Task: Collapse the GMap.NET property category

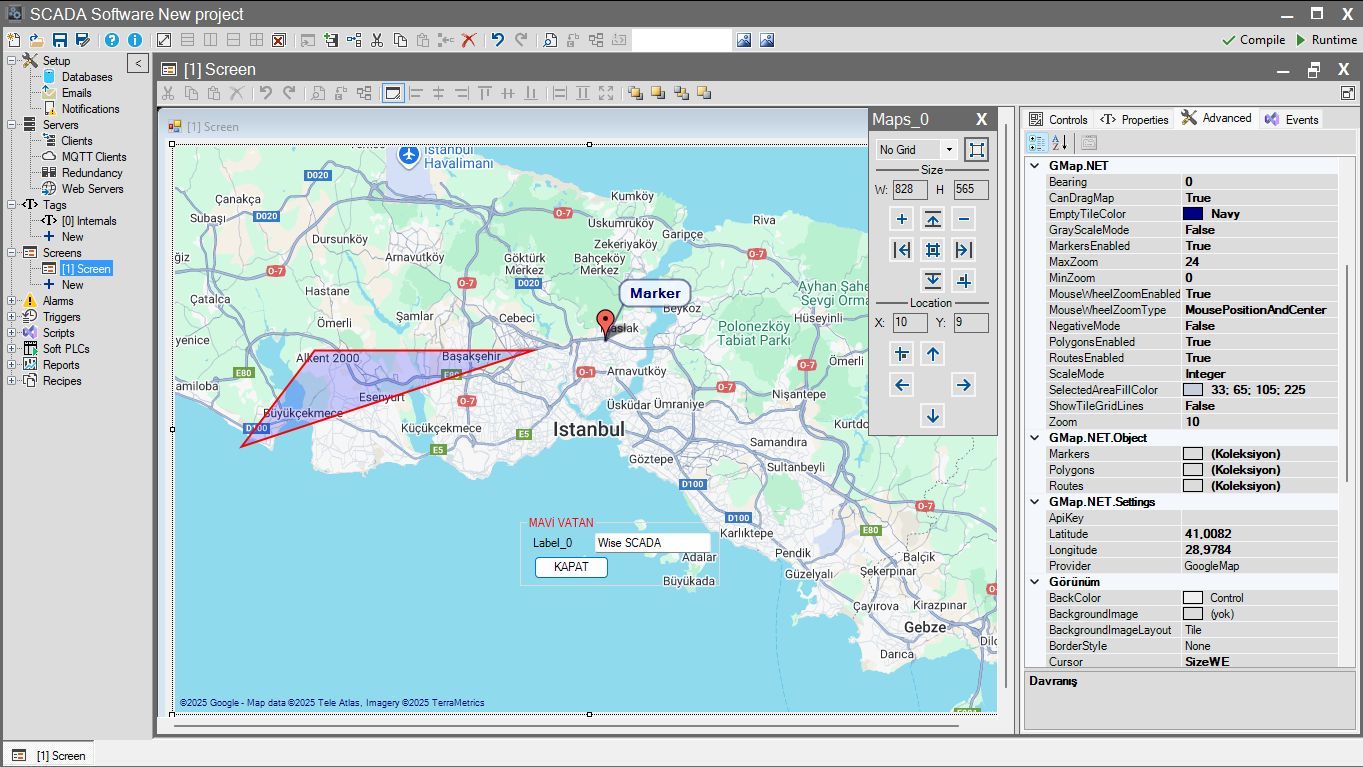Action: [x=1034, y=166]
